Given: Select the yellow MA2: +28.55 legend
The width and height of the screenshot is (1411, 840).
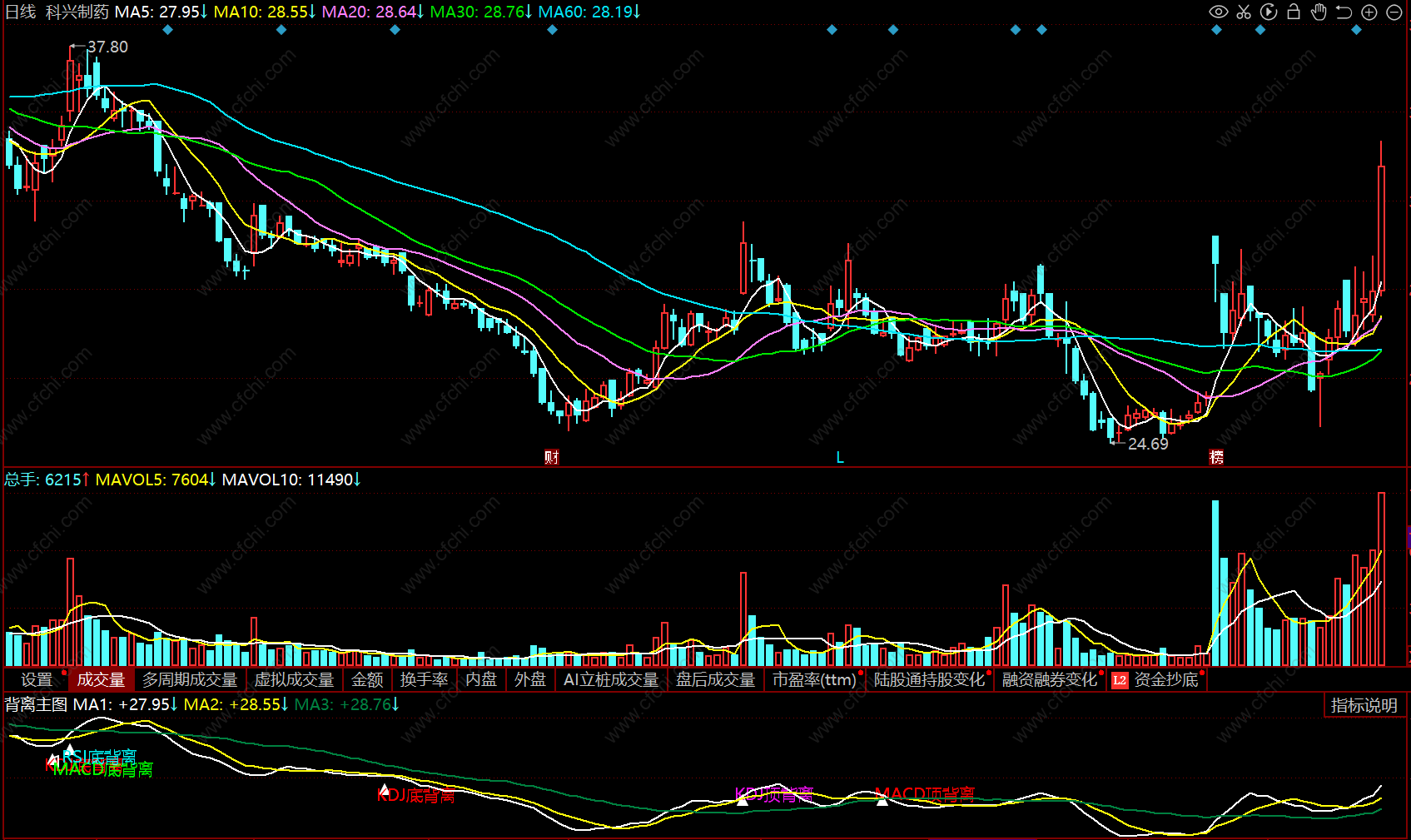Looking at the screenshot, I should (236, 704).
